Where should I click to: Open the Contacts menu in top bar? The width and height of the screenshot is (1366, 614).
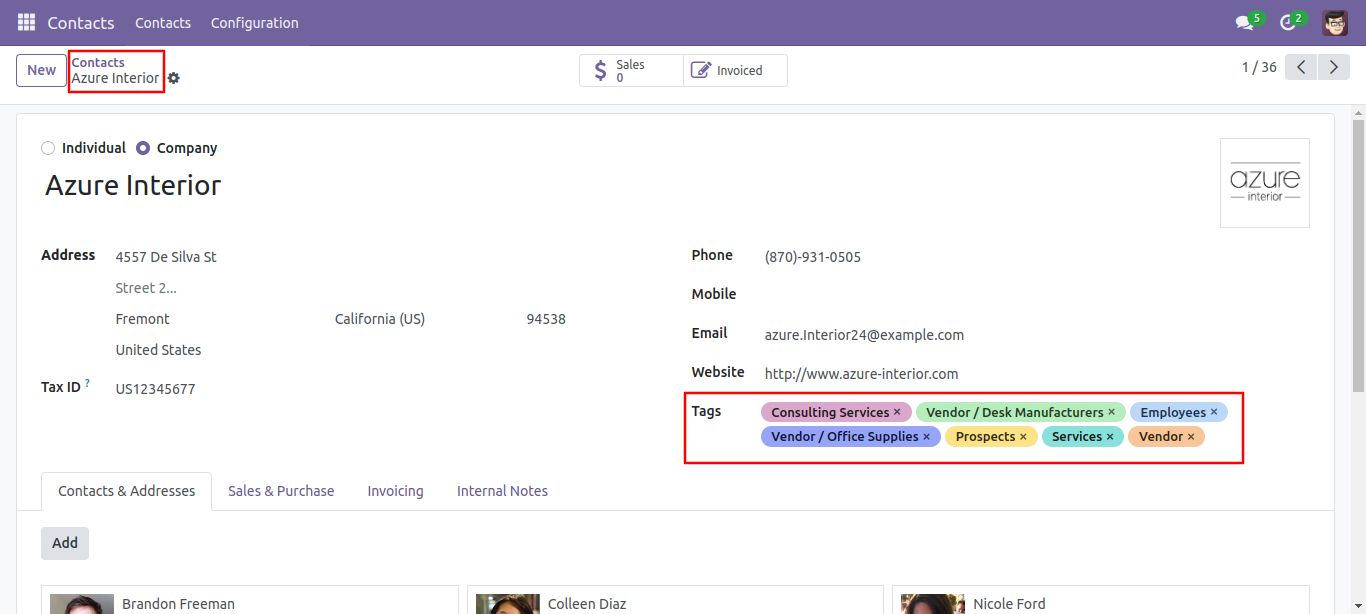click(x=163, y=22)
